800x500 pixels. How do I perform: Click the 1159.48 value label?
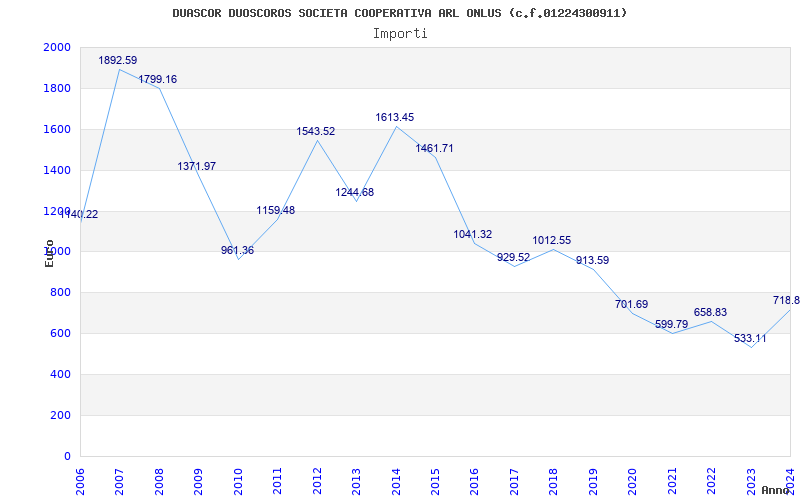pyautogui.click(x=276, y=210)
